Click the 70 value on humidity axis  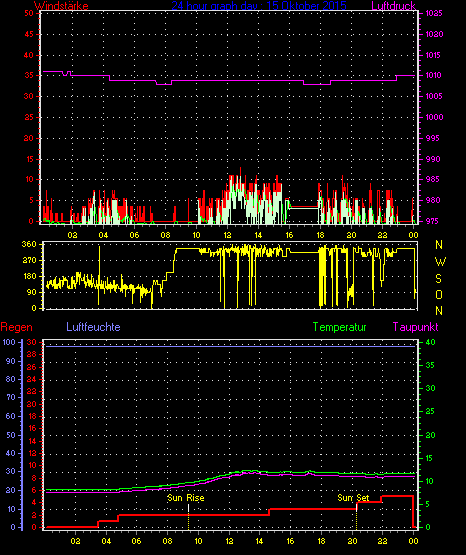tap(11, 397)
